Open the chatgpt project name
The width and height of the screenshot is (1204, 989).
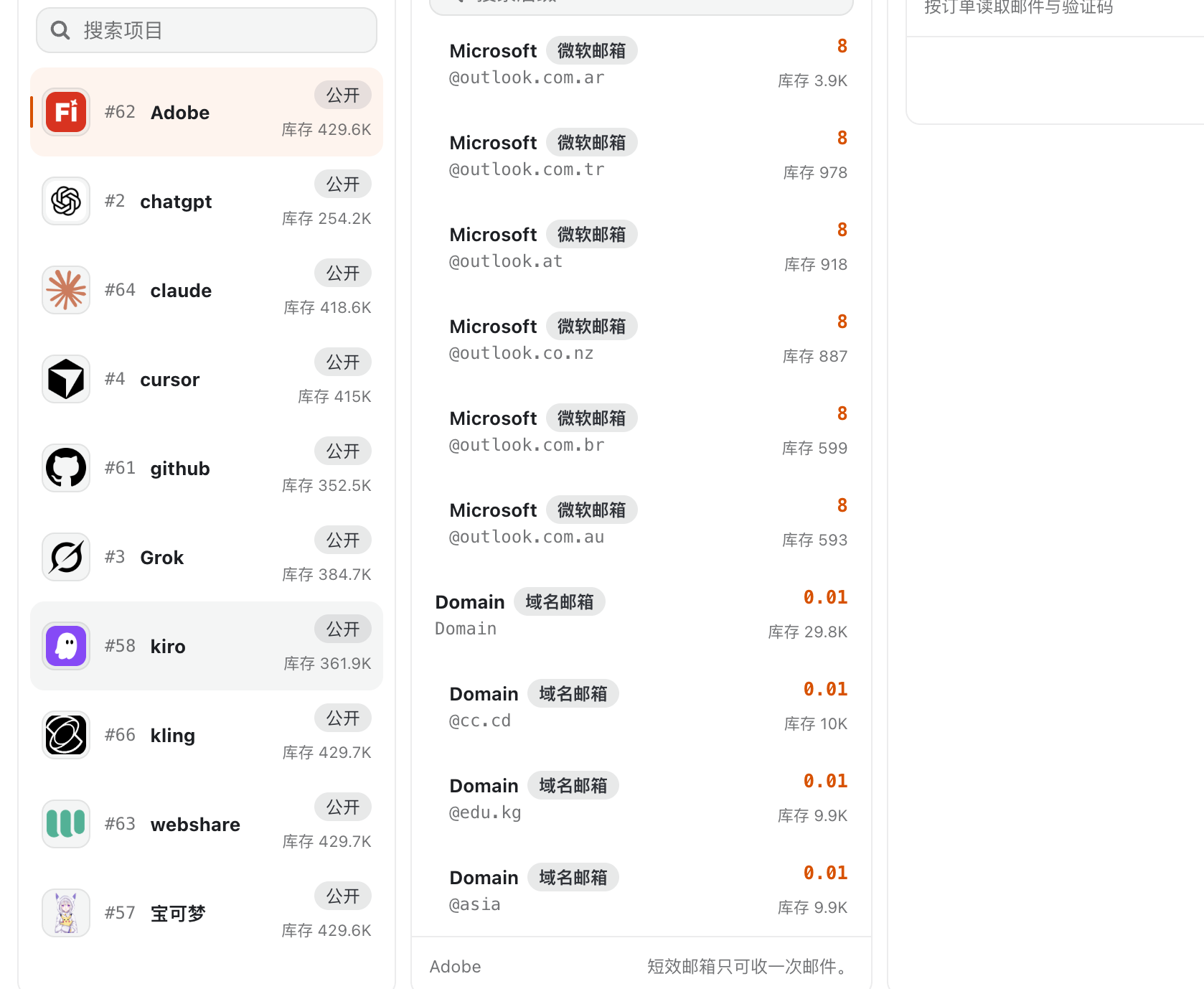[x=176, y=202]
